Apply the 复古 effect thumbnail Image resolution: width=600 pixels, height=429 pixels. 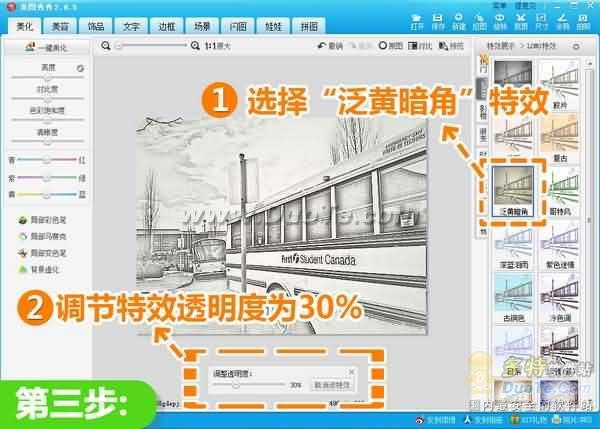tap(559, 139)
